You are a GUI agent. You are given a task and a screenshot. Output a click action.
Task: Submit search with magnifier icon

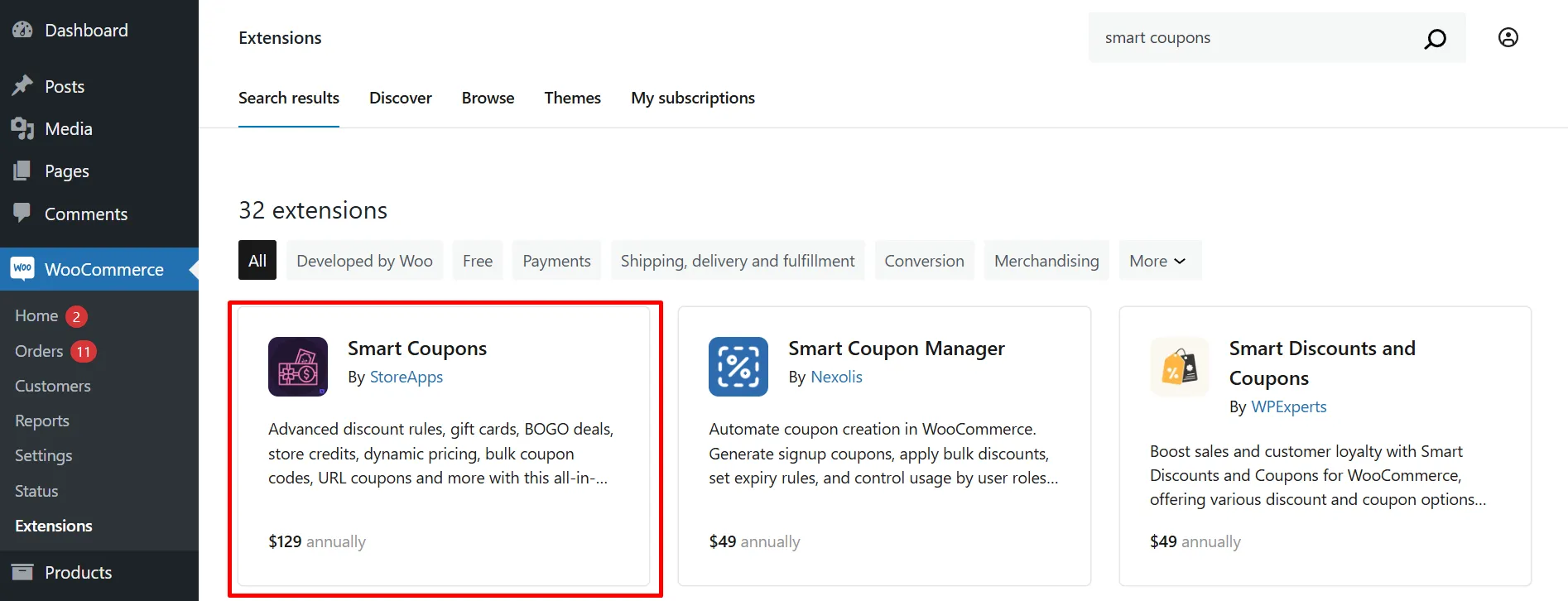(1435, 38)
